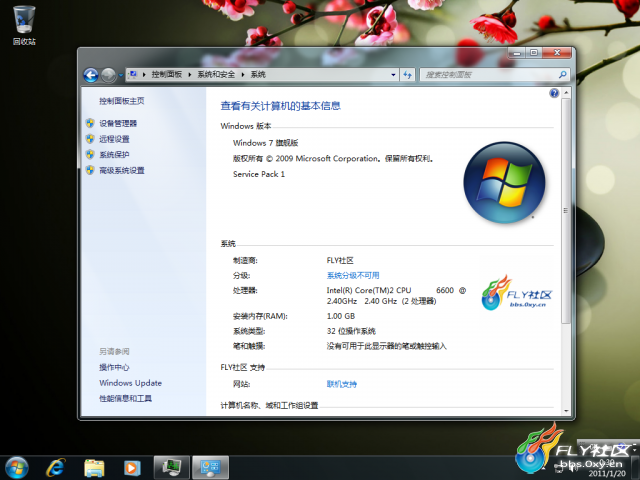Open help with the blue question icon
Image resolution: width=640 pixels, height=480 pixels.
point(554,93)
